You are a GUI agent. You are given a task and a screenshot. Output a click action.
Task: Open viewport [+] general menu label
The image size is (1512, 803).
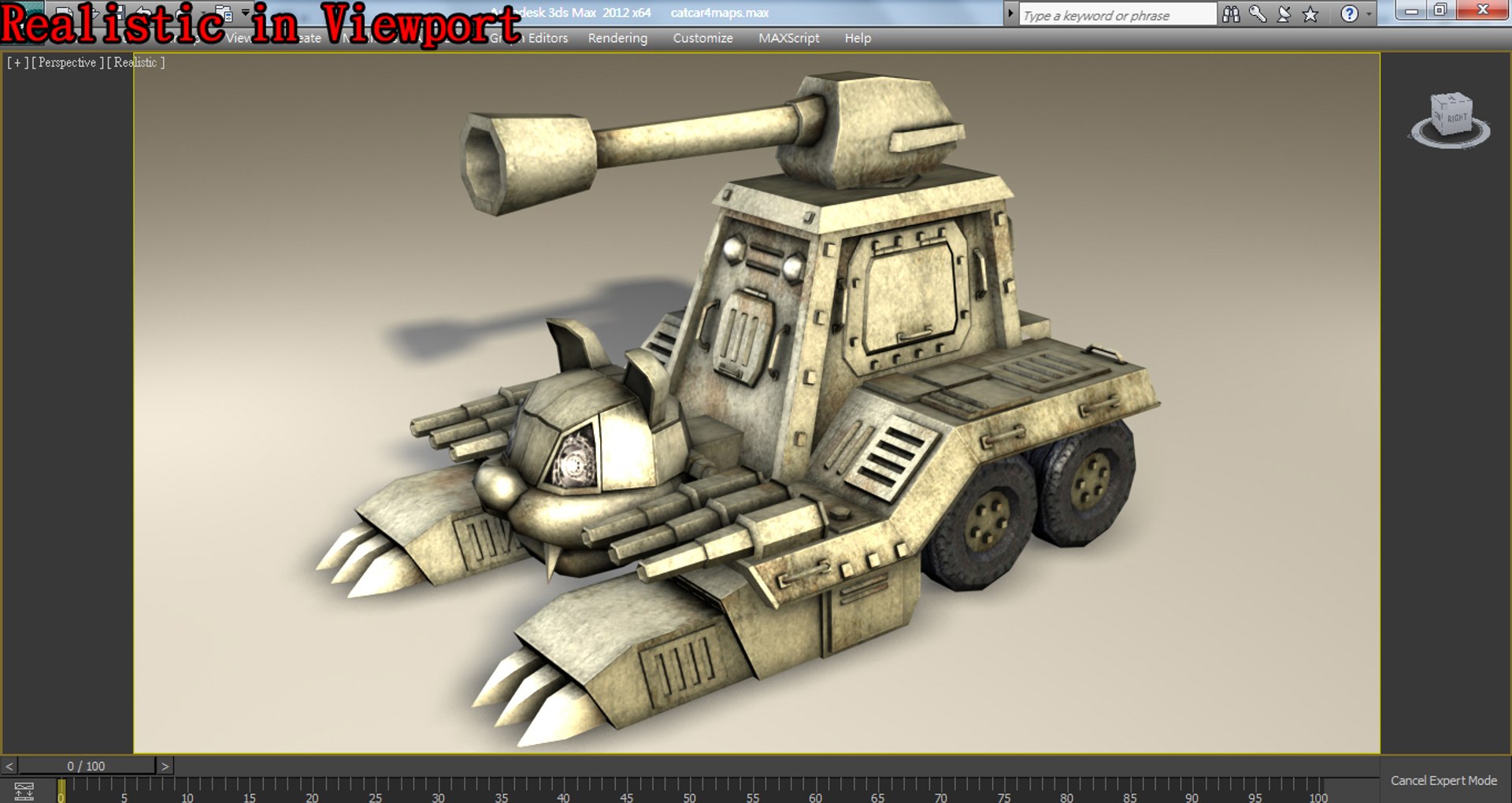click(x=17, y=62)
